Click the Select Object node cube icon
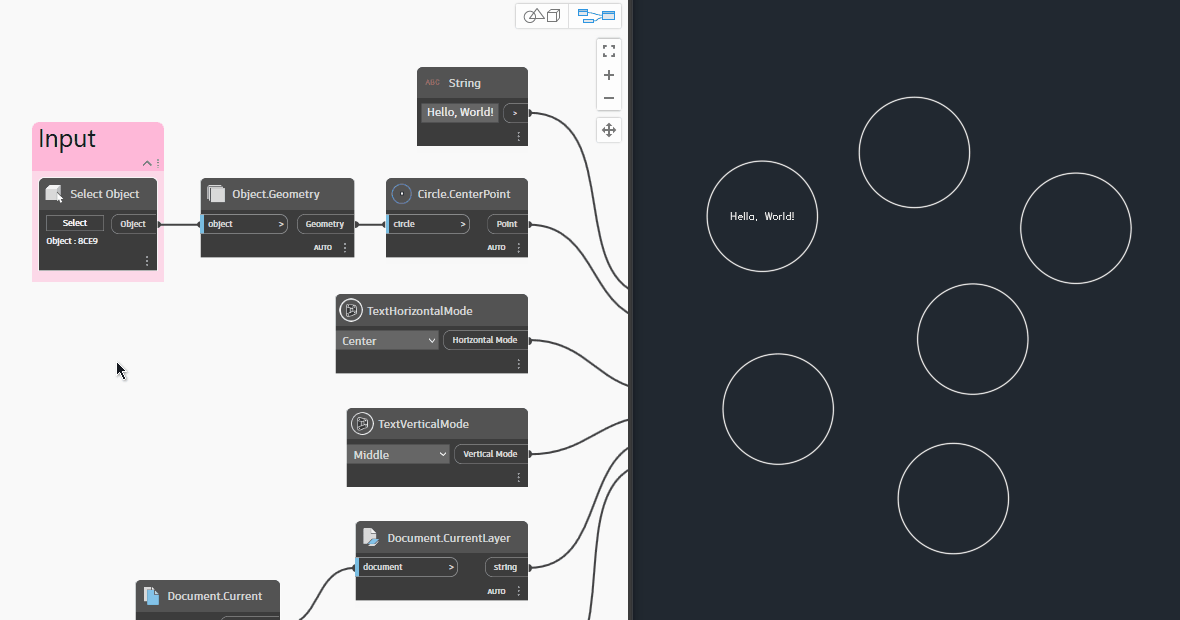Image resolution: width=1180 pixels, height=620 pixels. click(55, 194)
